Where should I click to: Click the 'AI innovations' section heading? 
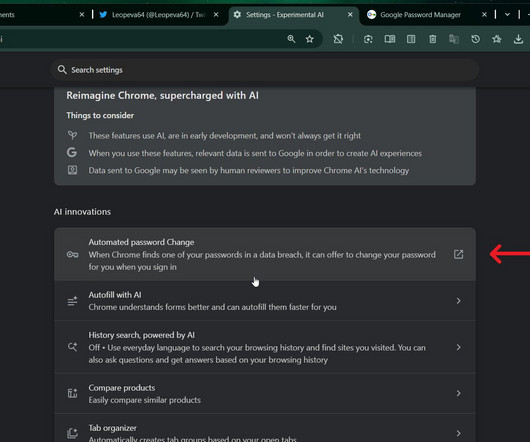(82, 212)
